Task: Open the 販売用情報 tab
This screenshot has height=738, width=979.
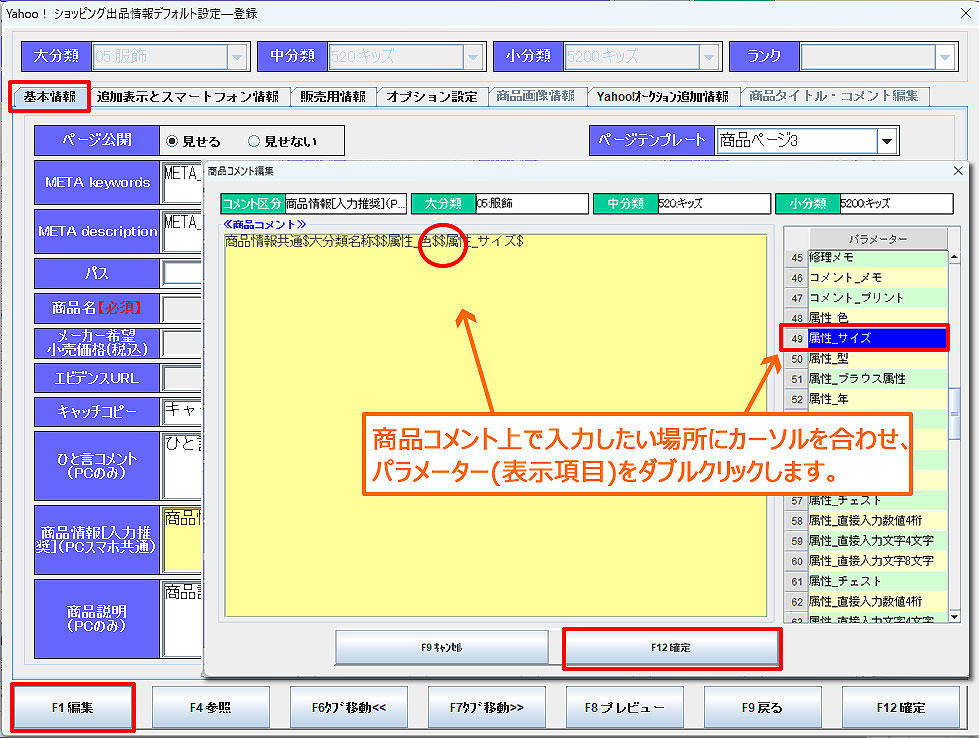Action: [332, 97]
